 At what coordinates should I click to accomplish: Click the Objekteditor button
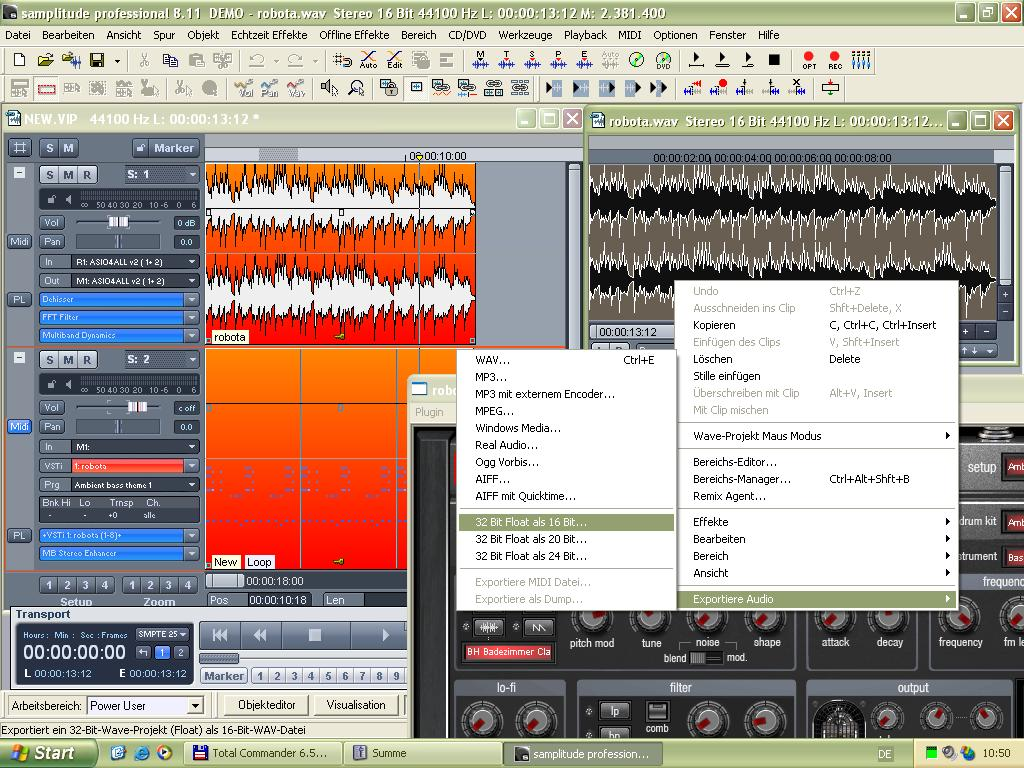[266, 705]
